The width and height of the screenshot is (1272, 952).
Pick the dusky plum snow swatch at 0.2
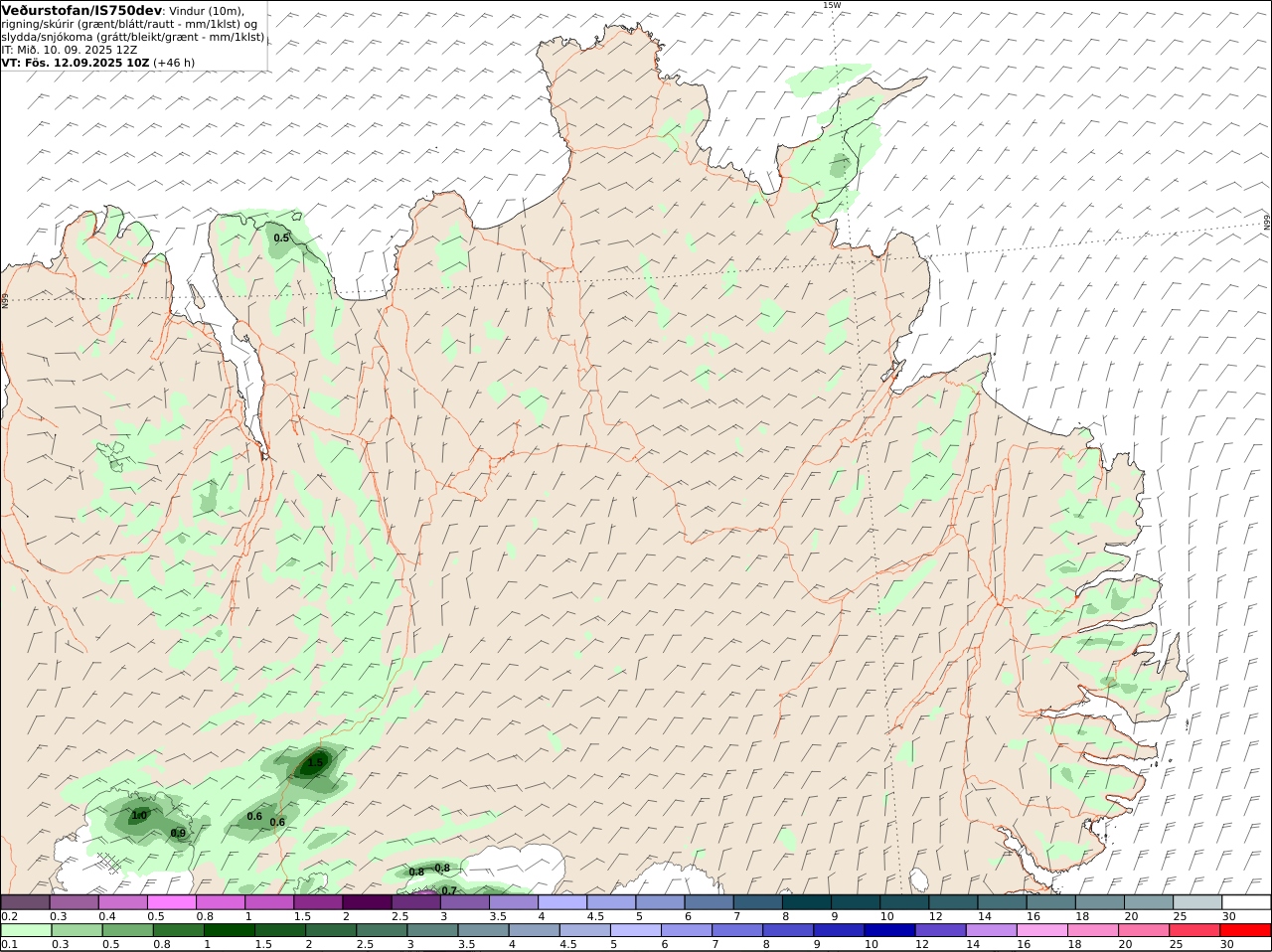tap(26, 902)
